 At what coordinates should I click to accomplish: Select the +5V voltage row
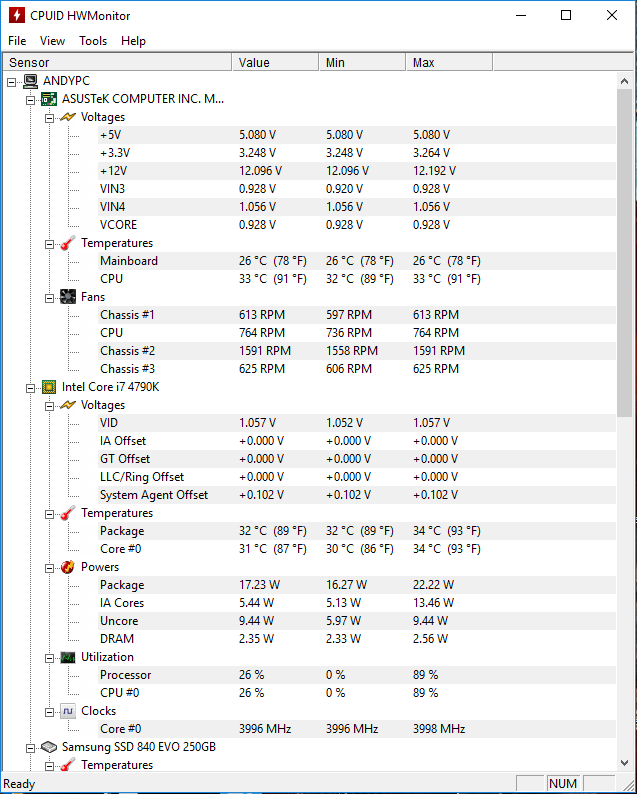tap(357, 135)
